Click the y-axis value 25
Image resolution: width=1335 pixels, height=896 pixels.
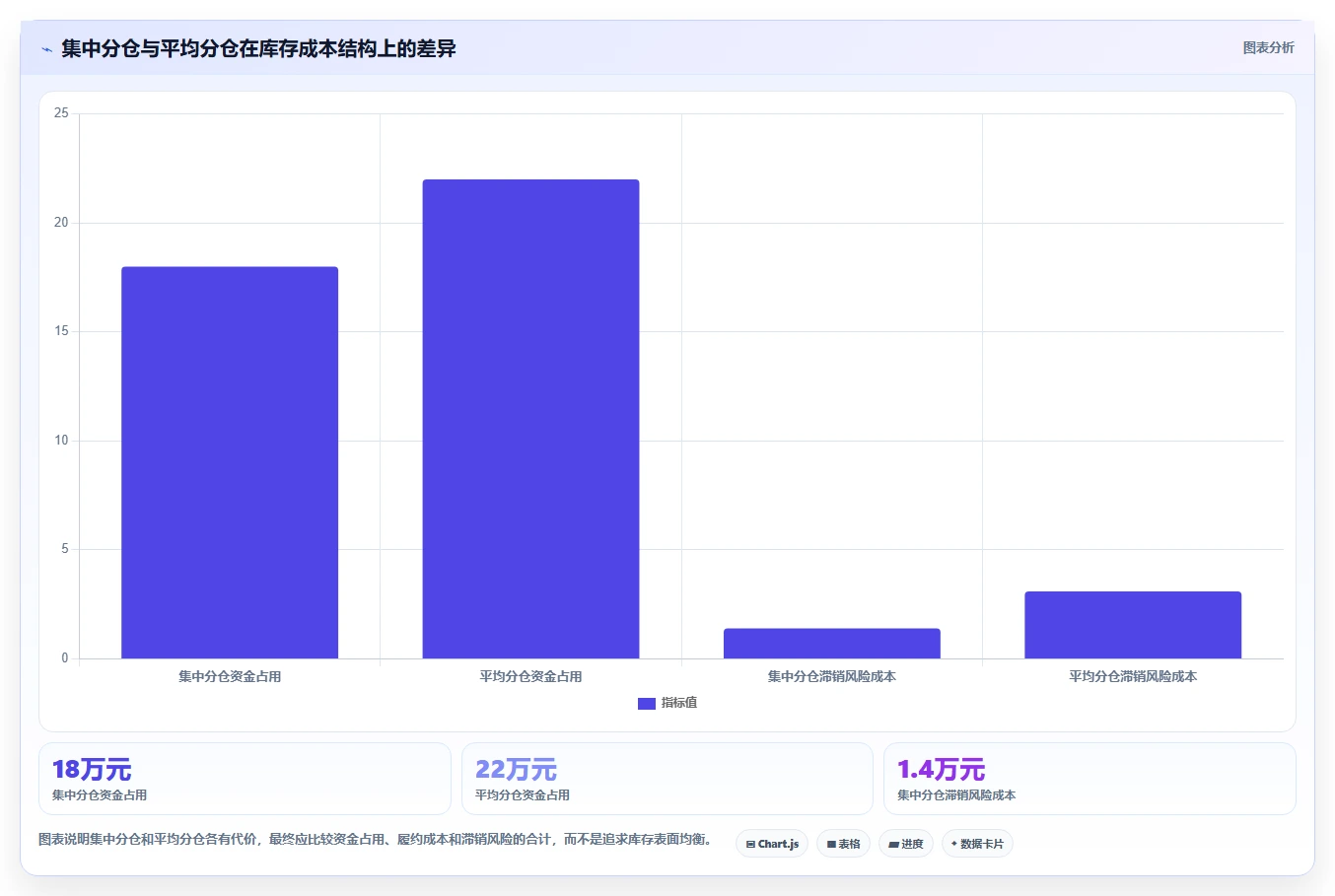click(x=61, y=113)
